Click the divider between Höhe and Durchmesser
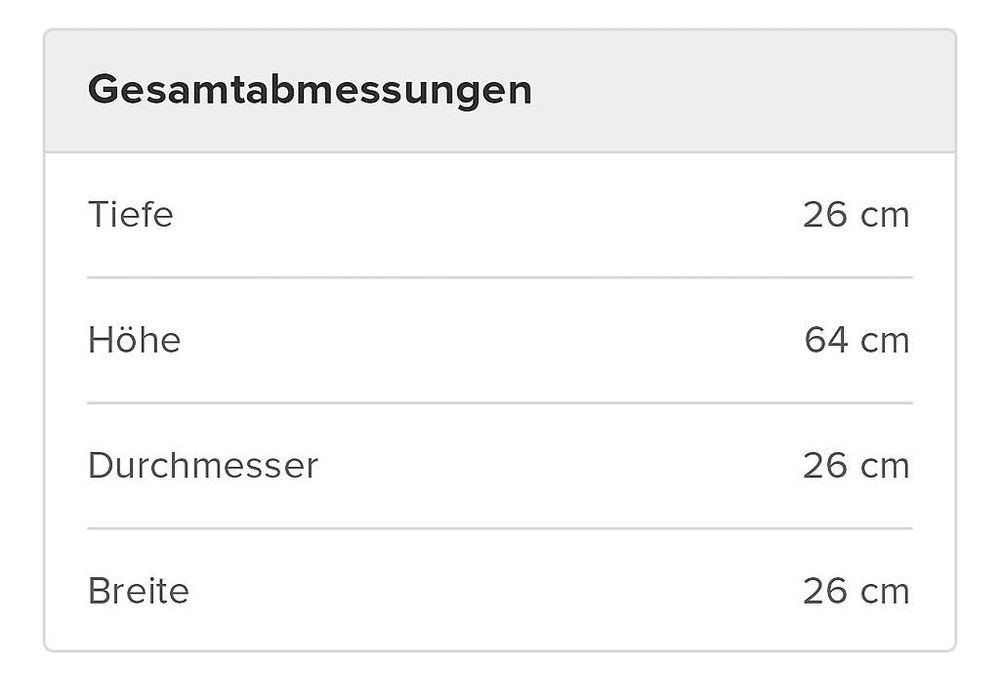This screenshot has height=678, width=1000. pos(500,403)
